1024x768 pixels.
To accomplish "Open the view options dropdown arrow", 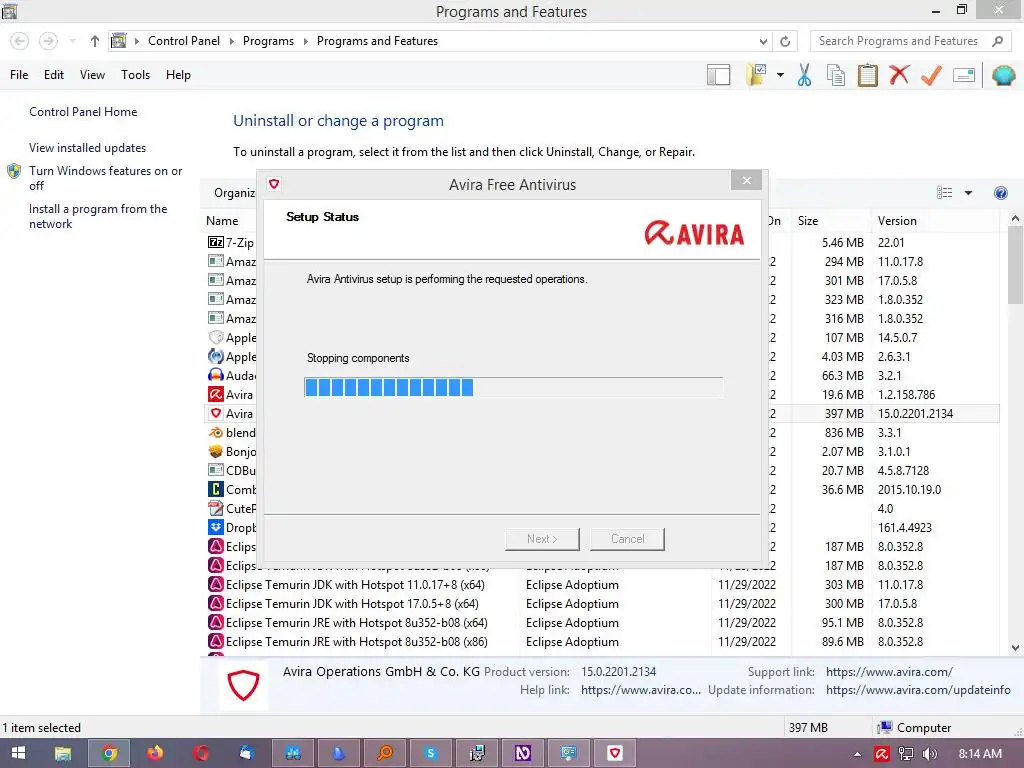I will coord(968,193).
